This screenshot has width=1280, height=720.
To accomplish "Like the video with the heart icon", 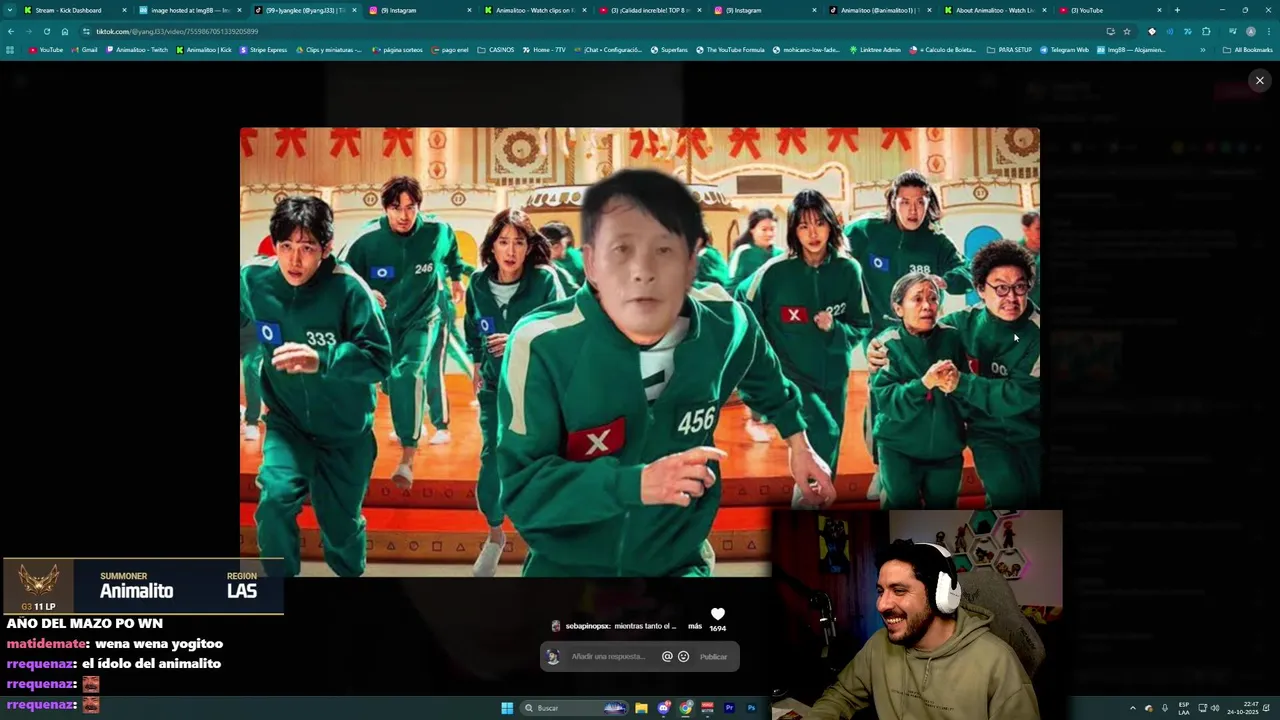I will (x=717, y=614).
